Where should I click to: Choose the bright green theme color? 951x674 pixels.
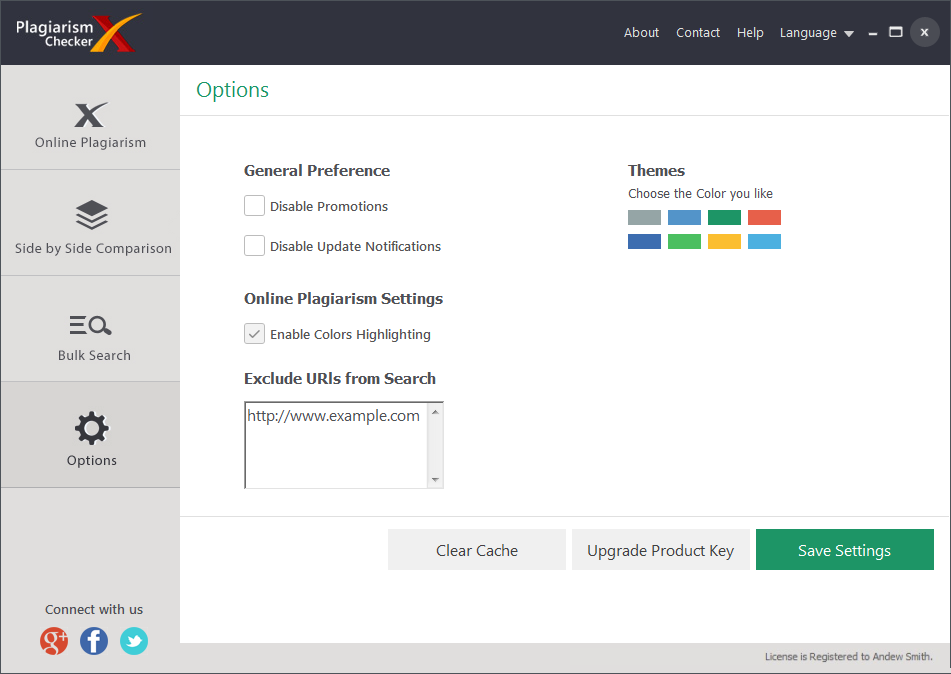(684, 241)
